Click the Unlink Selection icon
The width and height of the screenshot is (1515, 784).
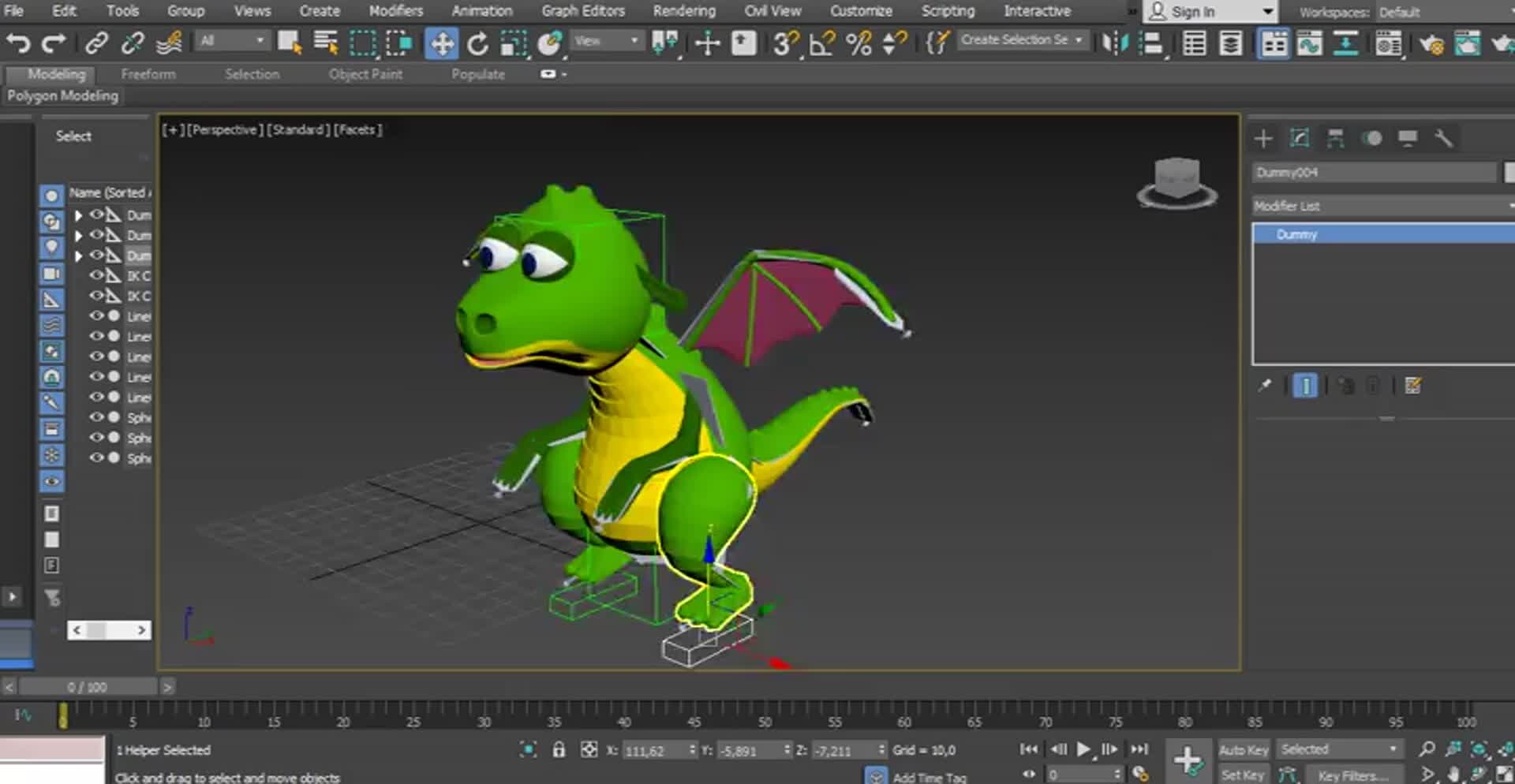pos(132,43)
